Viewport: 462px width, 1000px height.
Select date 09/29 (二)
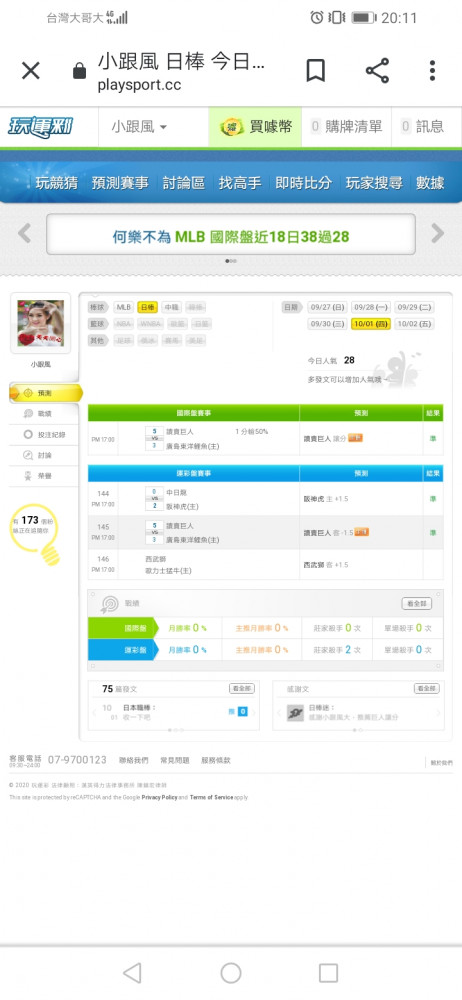(x=414, y=307)
